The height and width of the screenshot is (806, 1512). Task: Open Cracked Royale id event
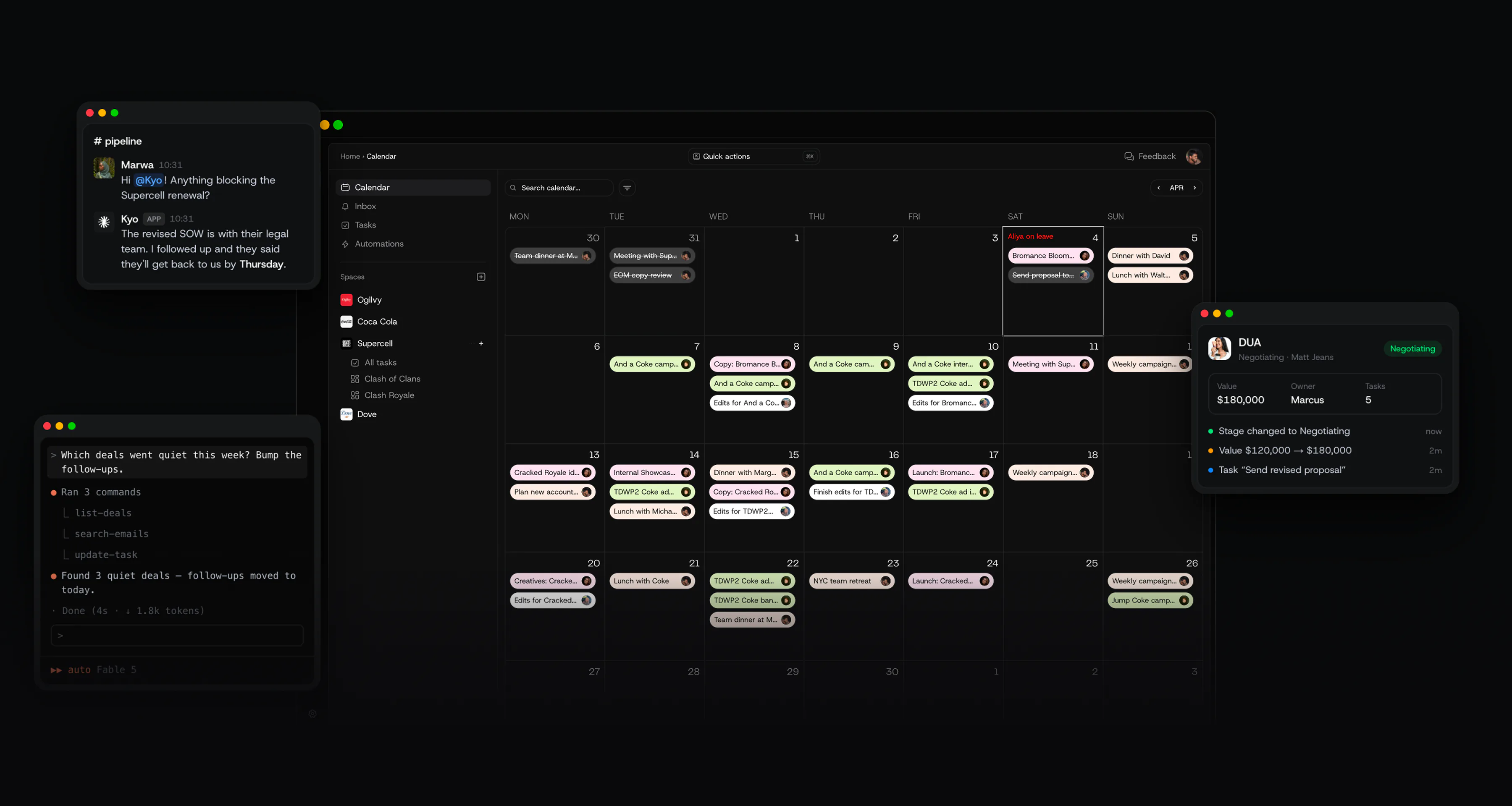[x=552, y=473]
